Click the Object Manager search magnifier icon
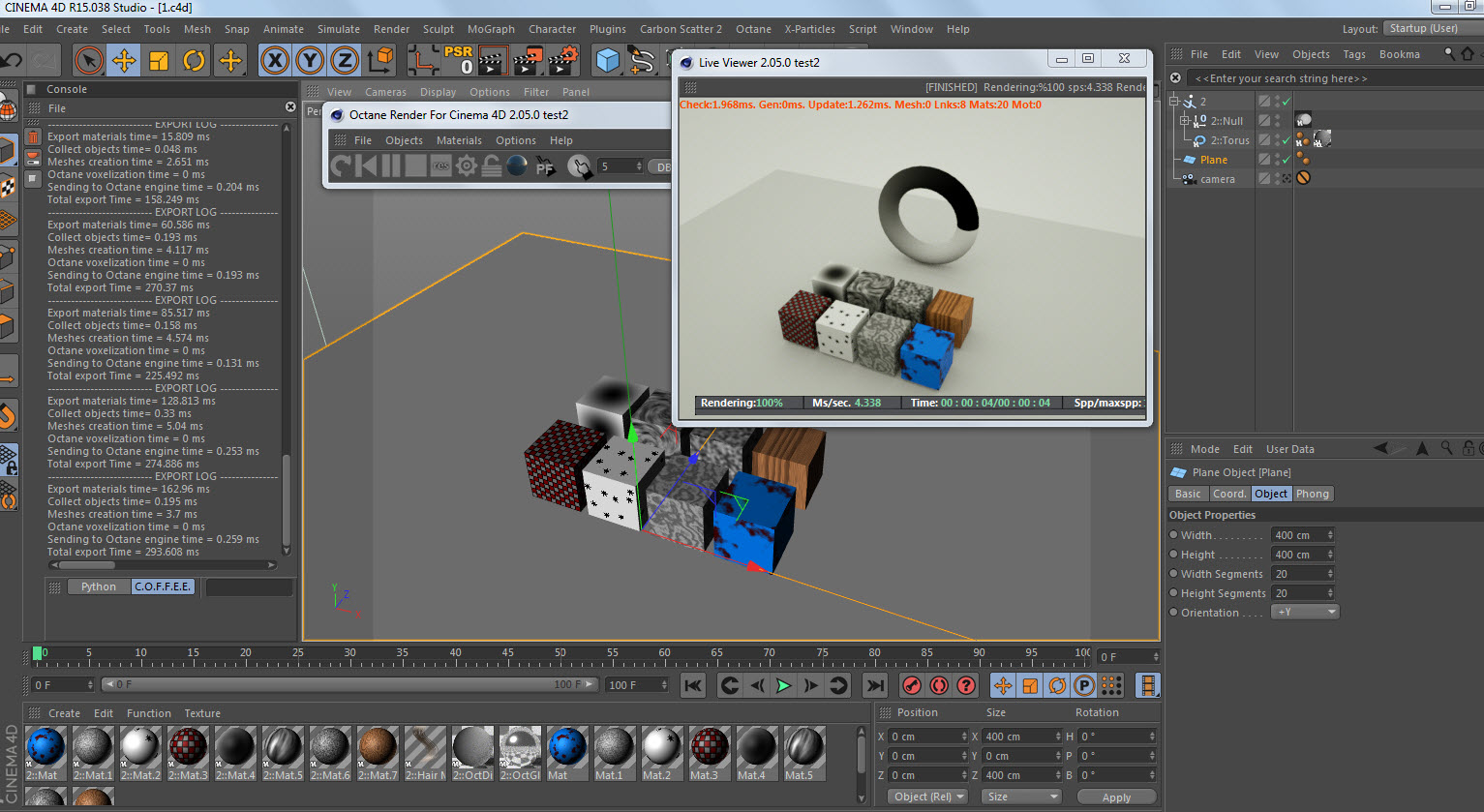 click(x=1449, y=53)
